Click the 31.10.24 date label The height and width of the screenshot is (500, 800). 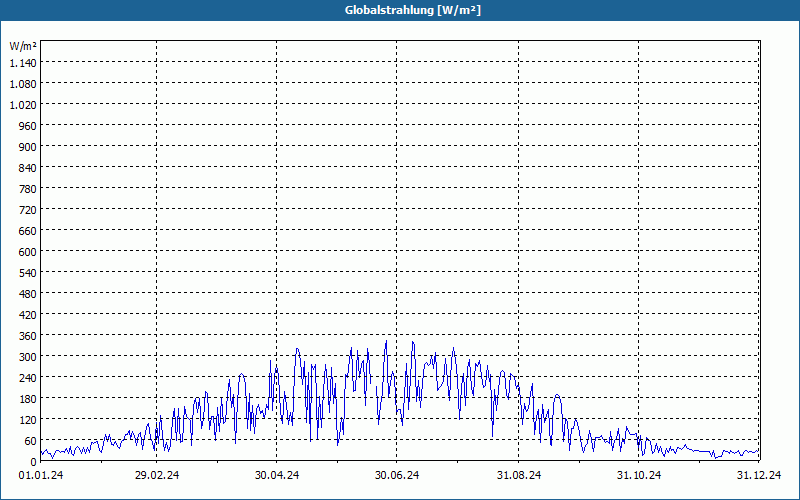tap(639, 476)
